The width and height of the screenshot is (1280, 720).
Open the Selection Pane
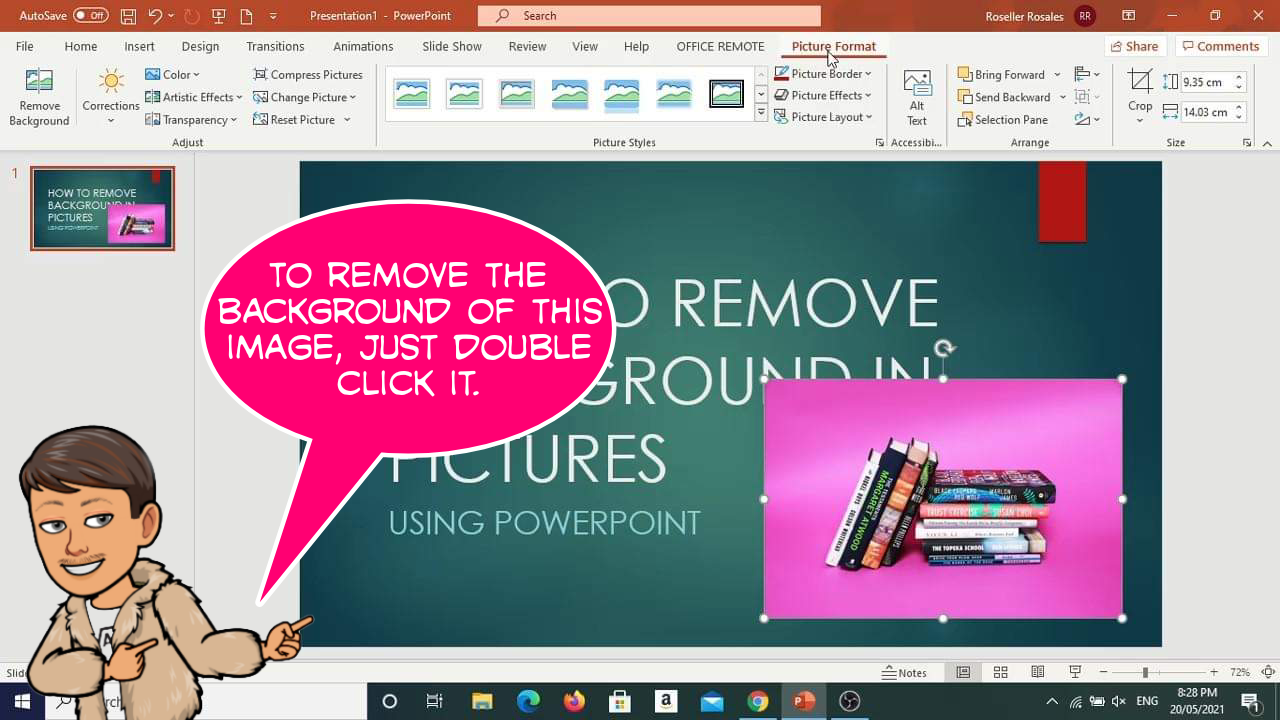coord(1003,119)
